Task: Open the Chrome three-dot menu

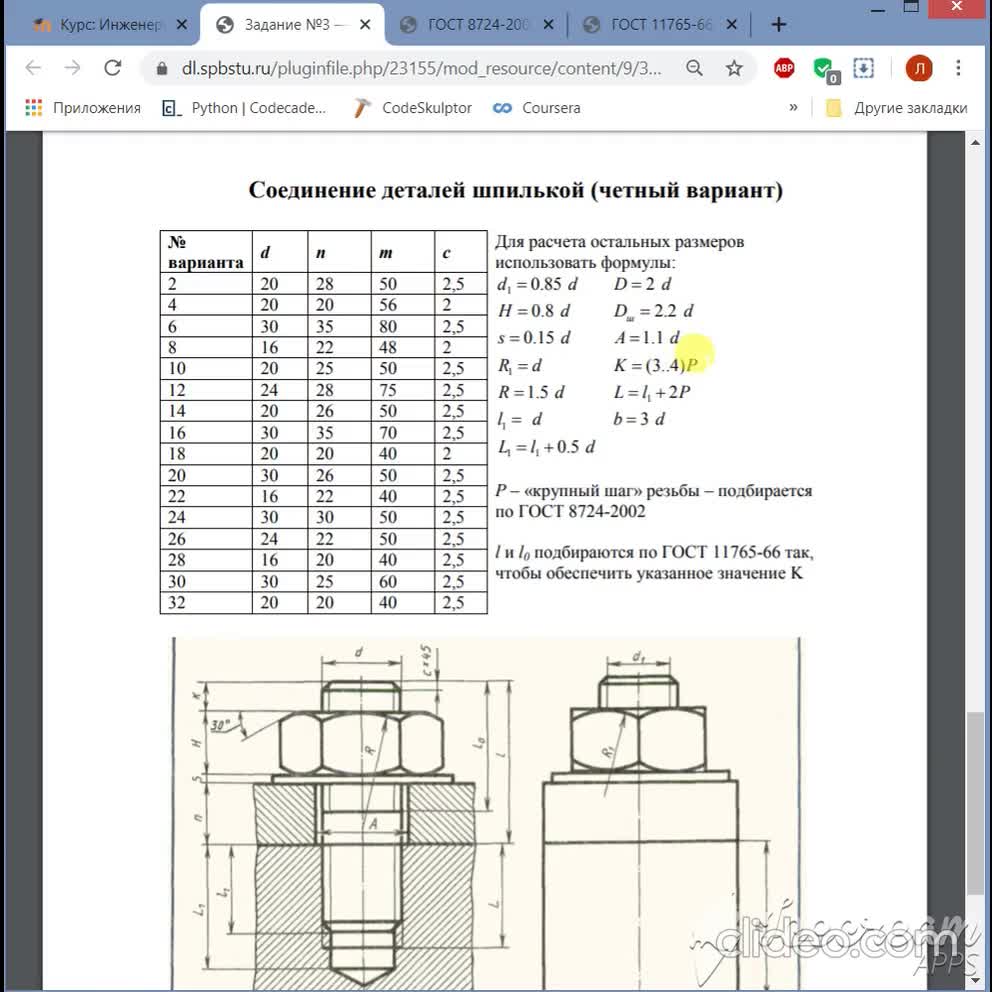Action: point(958,68)
